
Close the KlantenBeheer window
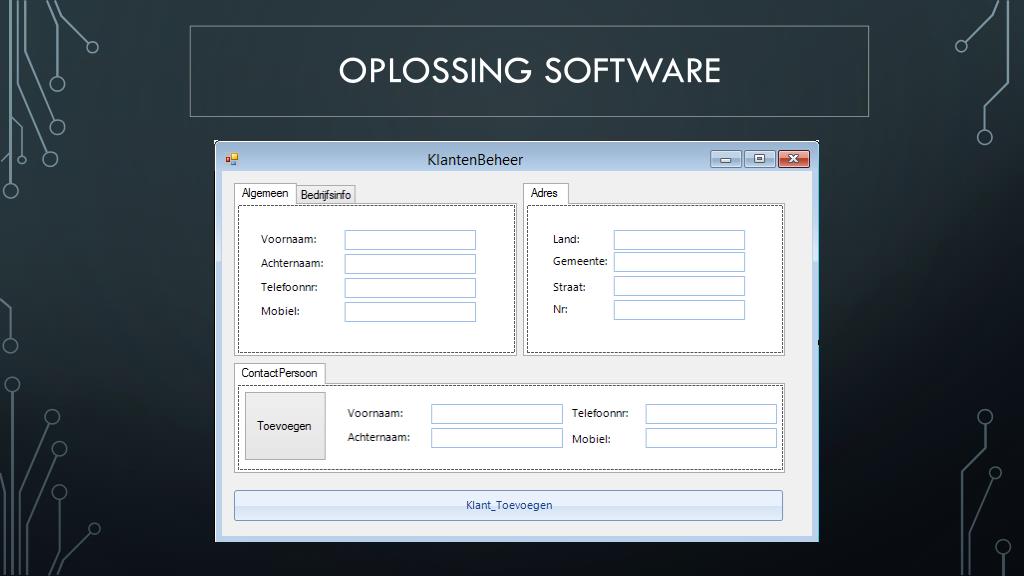tap(793, 159)
